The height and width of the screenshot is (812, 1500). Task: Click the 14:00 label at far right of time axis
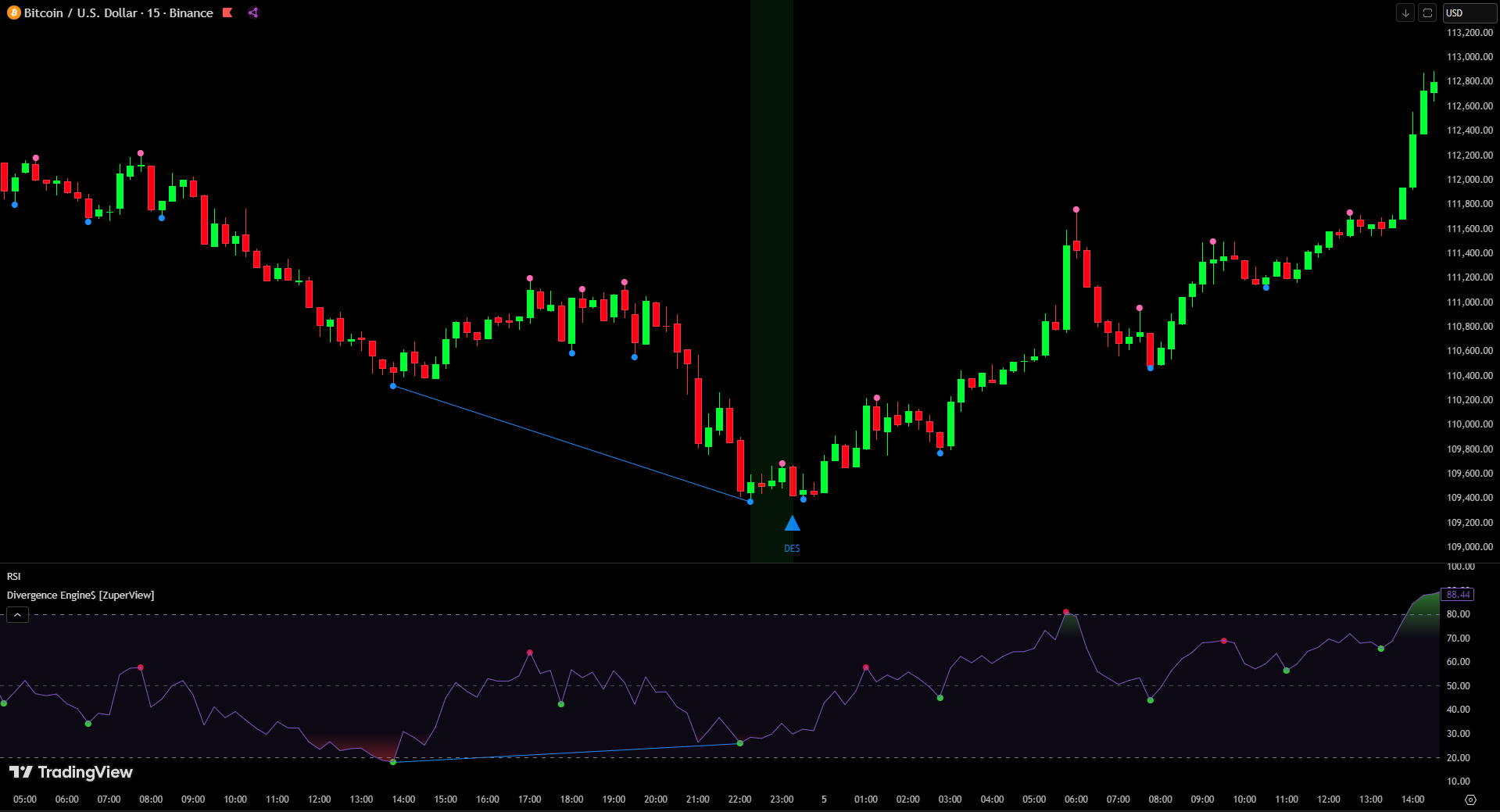(1412, 799)
